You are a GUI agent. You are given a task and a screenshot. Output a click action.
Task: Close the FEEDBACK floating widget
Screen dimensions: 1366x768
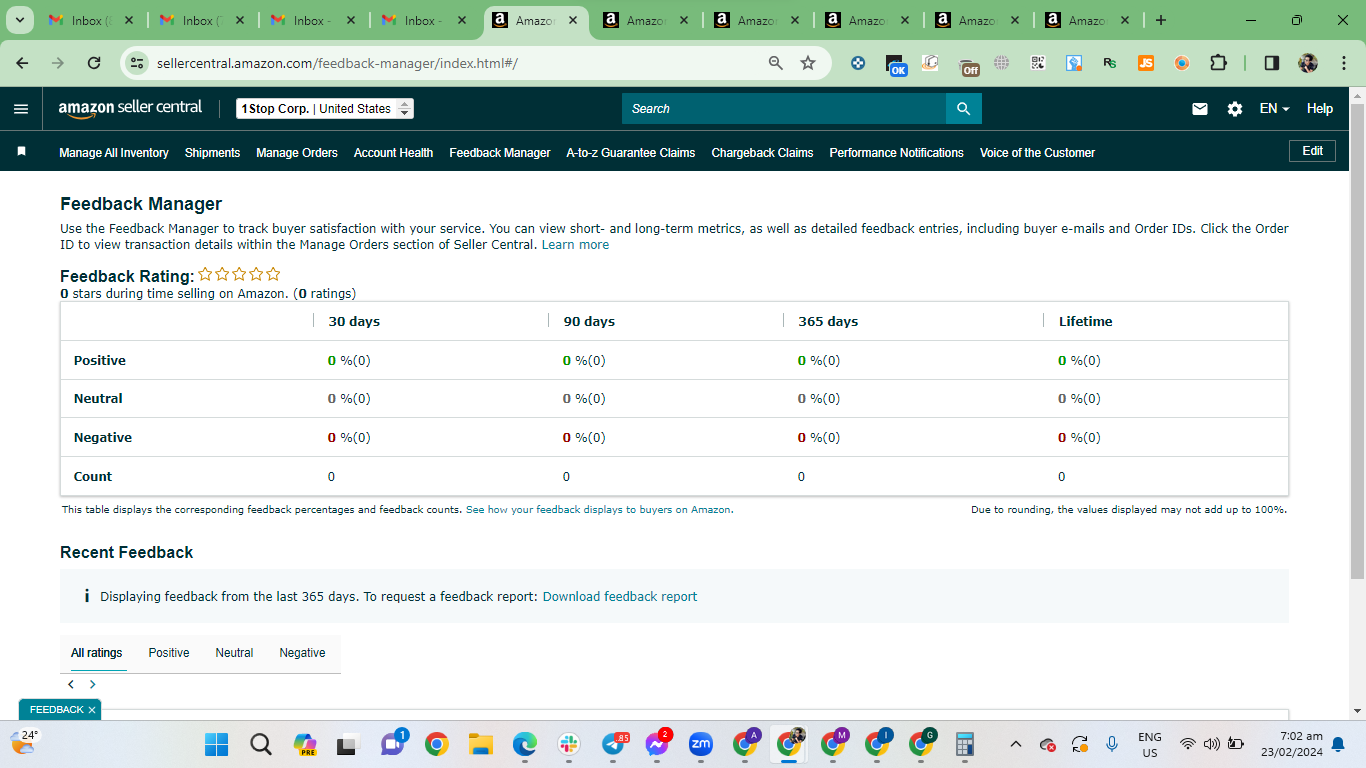pyautogui.click(x=92, y=710)
